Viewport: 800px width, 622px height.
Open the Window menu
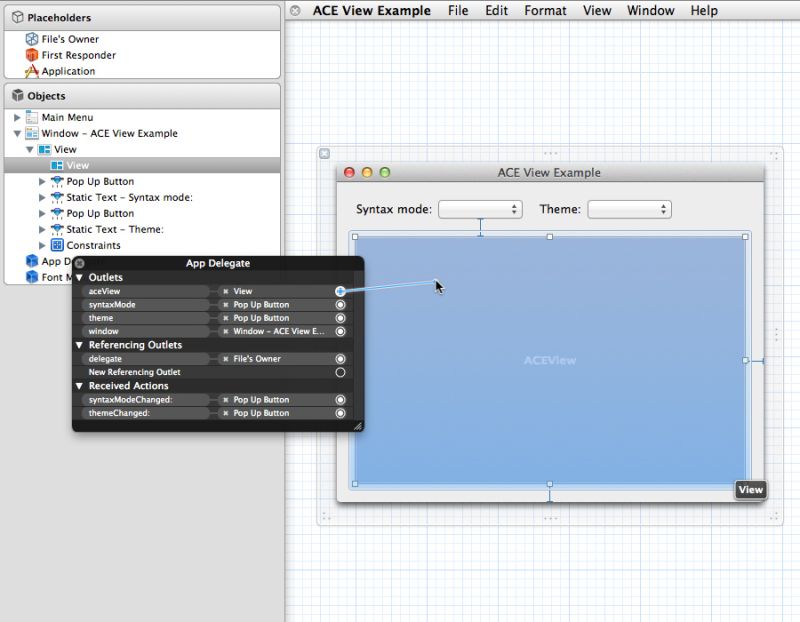(x=651, y=10)
